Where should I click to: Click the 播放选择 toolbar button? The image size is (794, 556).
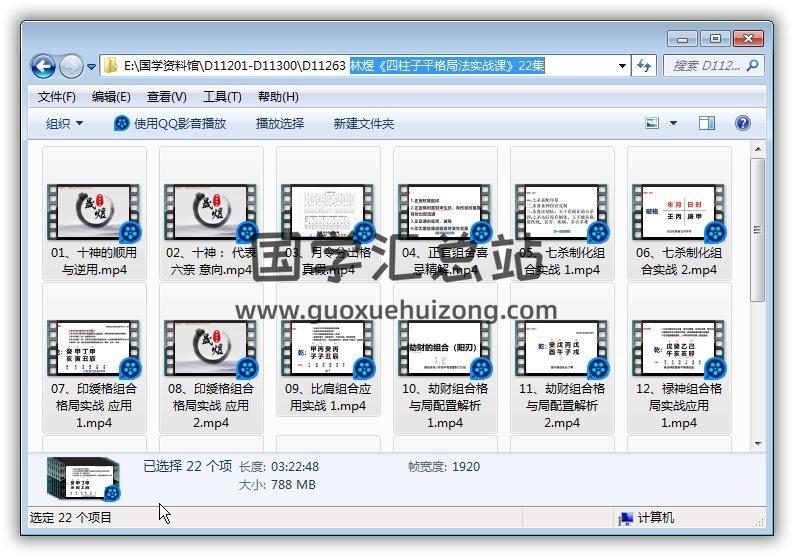click(280, 123)
